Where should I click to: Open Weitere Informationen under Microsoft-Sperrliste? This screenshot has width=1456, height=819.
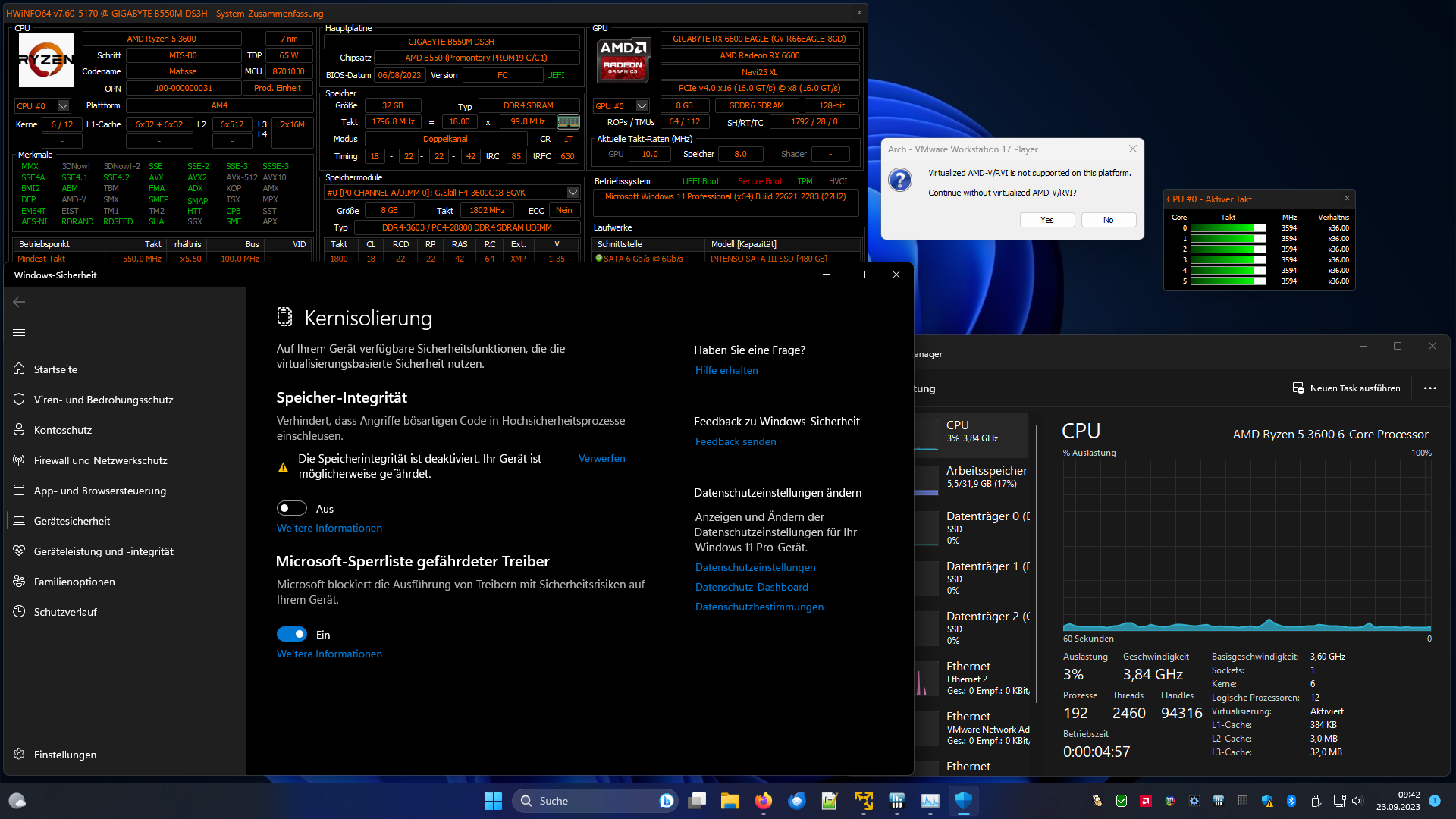pos(329,654)
